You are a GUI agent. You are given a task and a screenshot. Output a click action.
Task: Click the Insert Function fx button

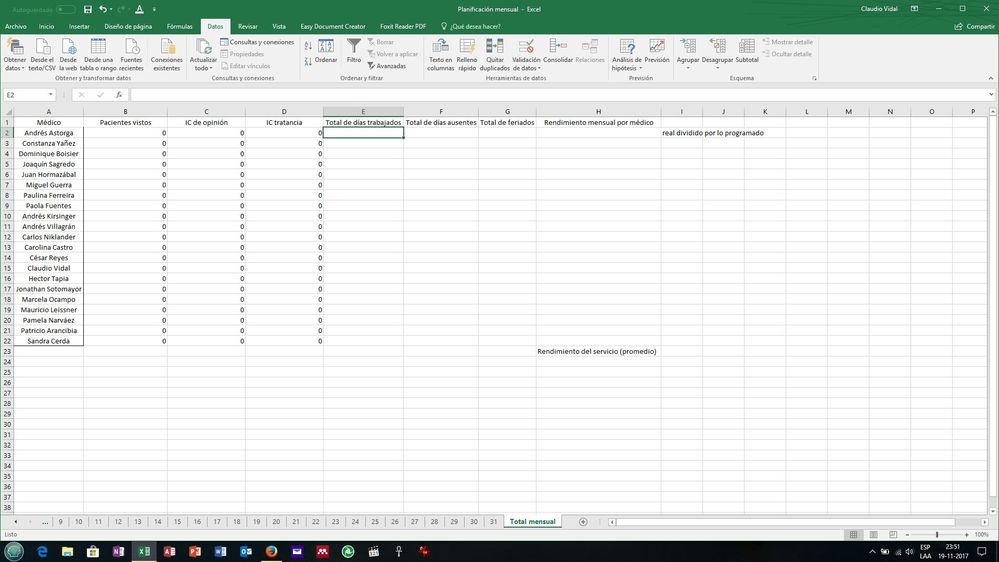click(x=119, y=95)
